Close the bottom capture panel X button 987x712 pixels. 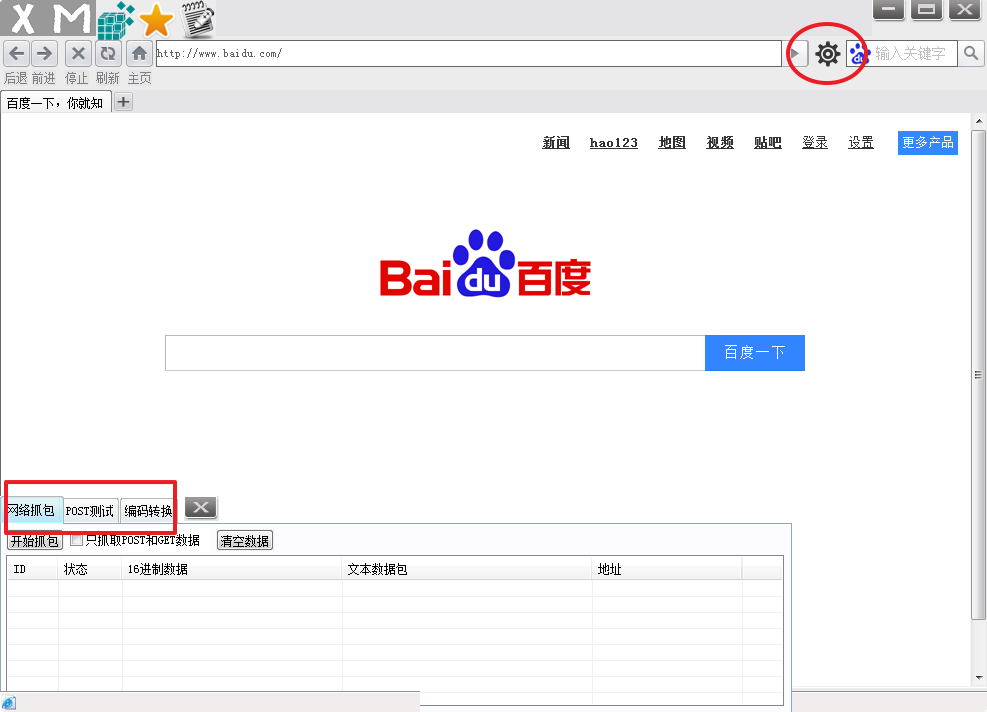[201, 507]
